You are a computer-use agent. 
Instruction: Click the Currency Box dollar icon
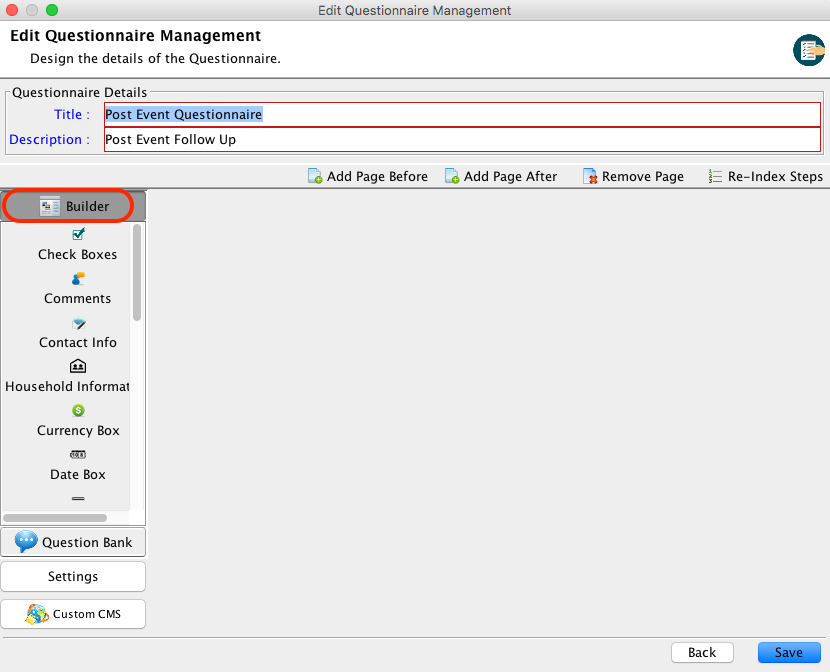(x=78, y=410)
